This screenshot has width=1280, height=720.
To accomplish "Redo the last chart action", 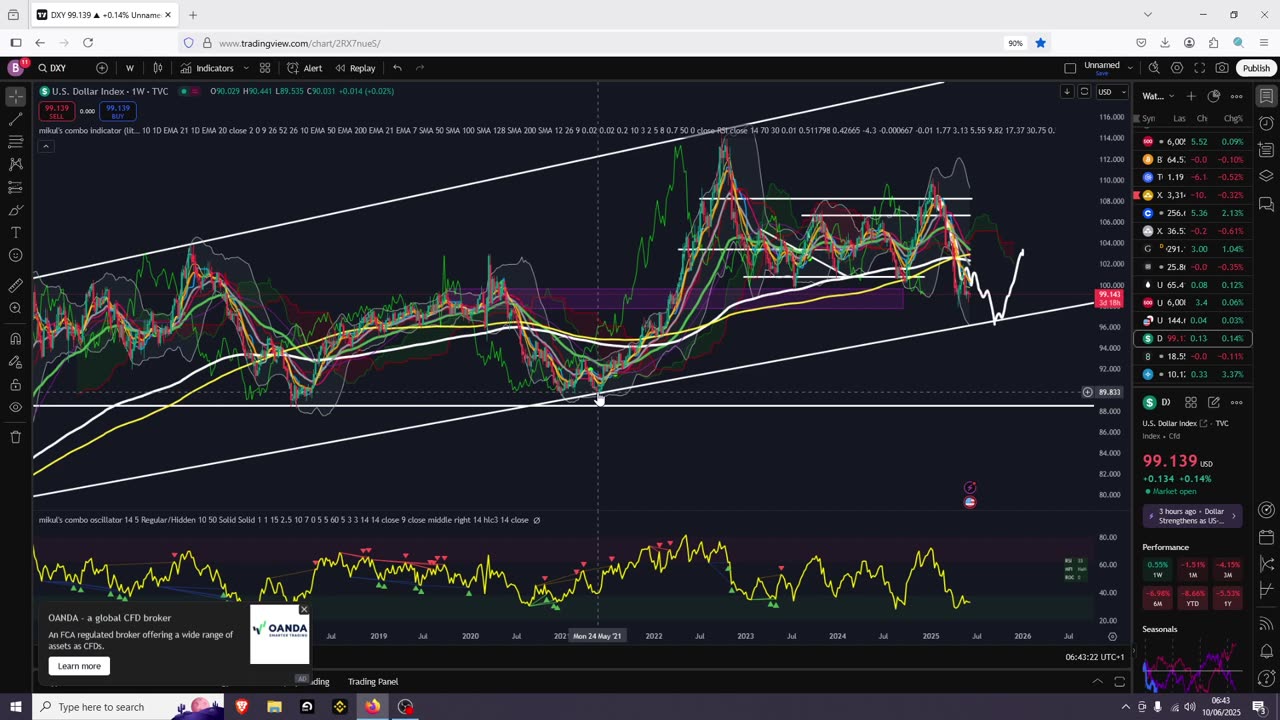I will click(x=420, y=68).
